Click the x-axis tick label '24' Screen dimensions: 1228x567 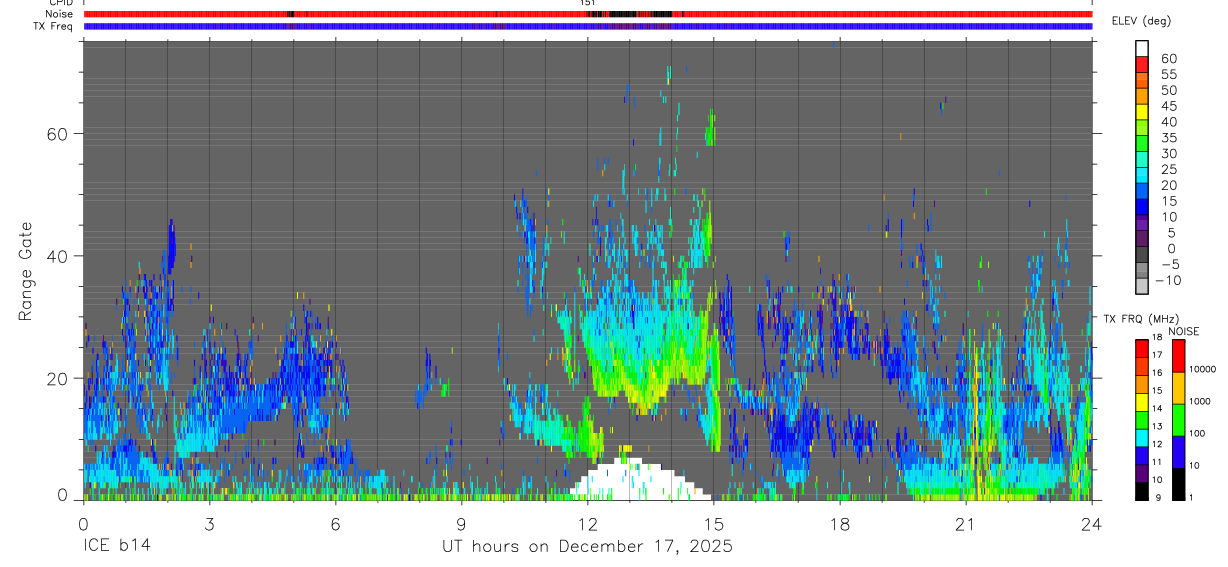pyautogui.click(x=1091, y=523)
